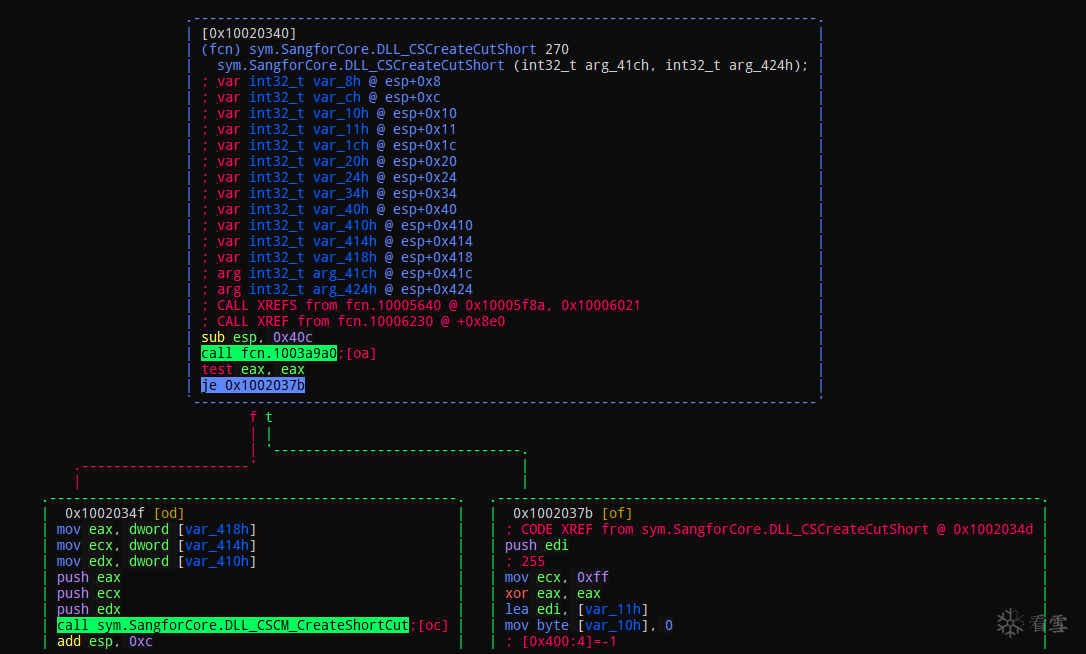The image size is (1086, 654).
Task: Select the var_34h @ esp+0x34 declaration
Action: (x=329, y=193)
